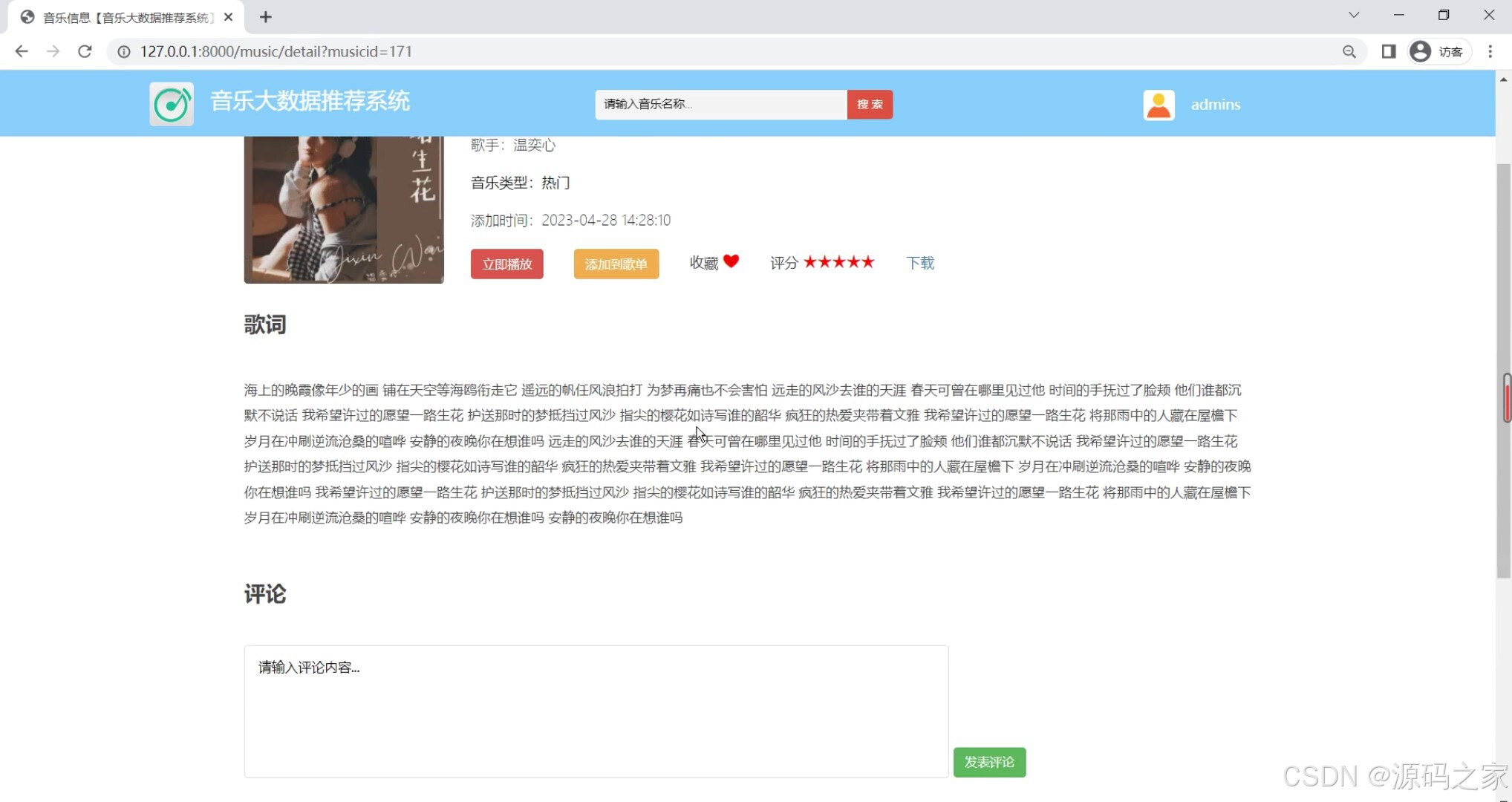This screenshot has width=1512, height=802.
Task: Click the 访客 profile icon in browser toolbar
Action: click(1419, 51)
